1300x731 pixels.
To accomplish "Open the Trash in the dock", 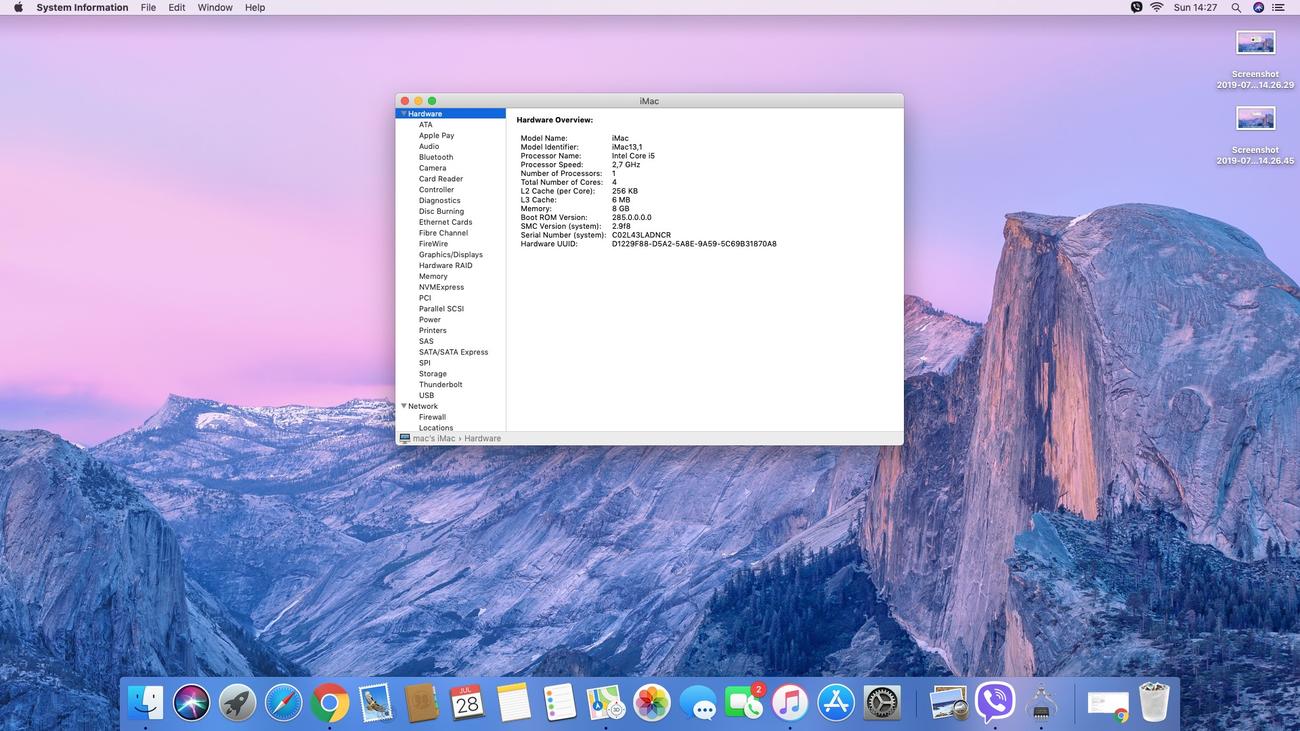I will coord(1154,703).
